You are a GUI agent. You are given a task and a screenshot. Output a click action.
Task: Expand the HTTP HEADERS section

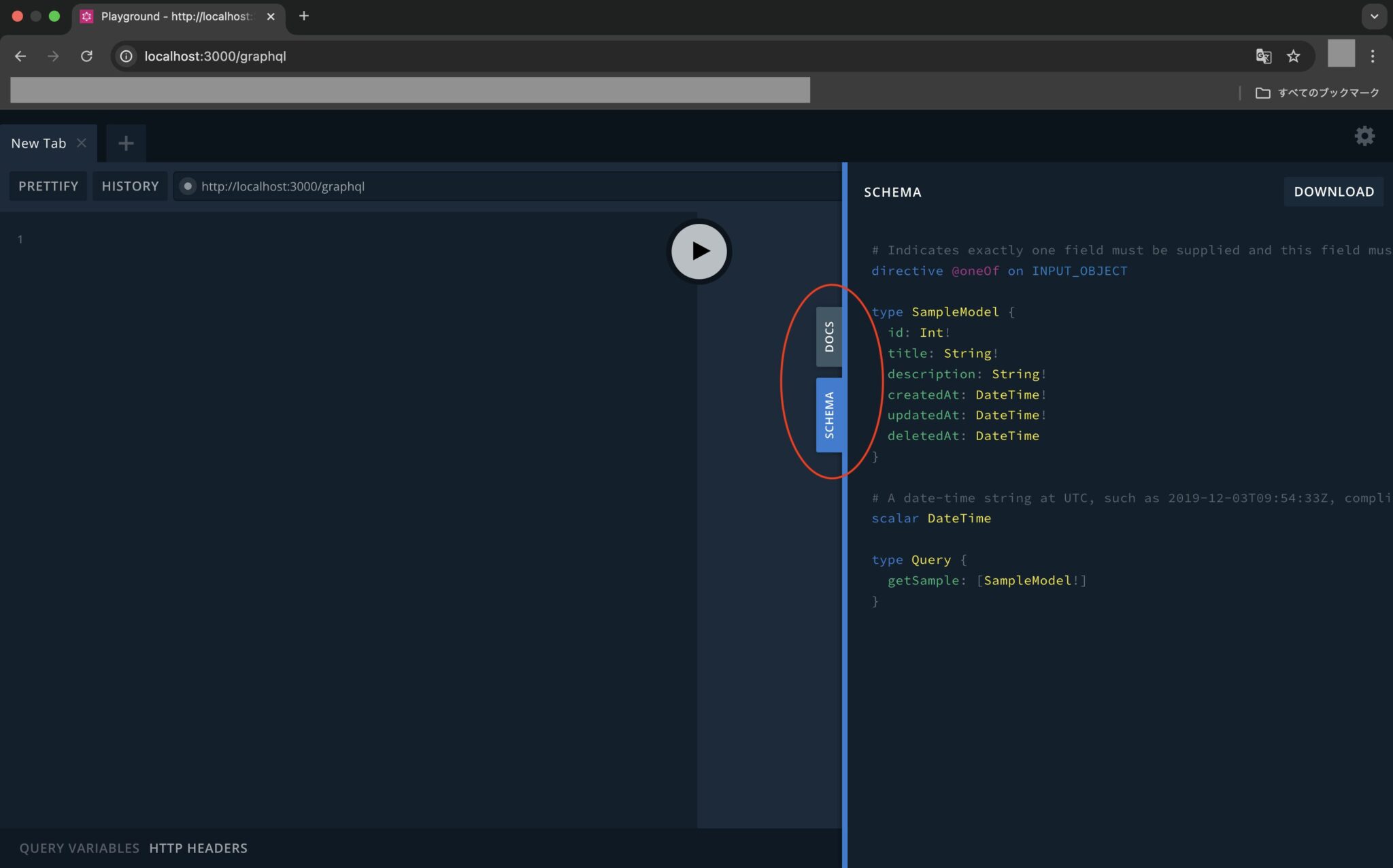(197, 848)
